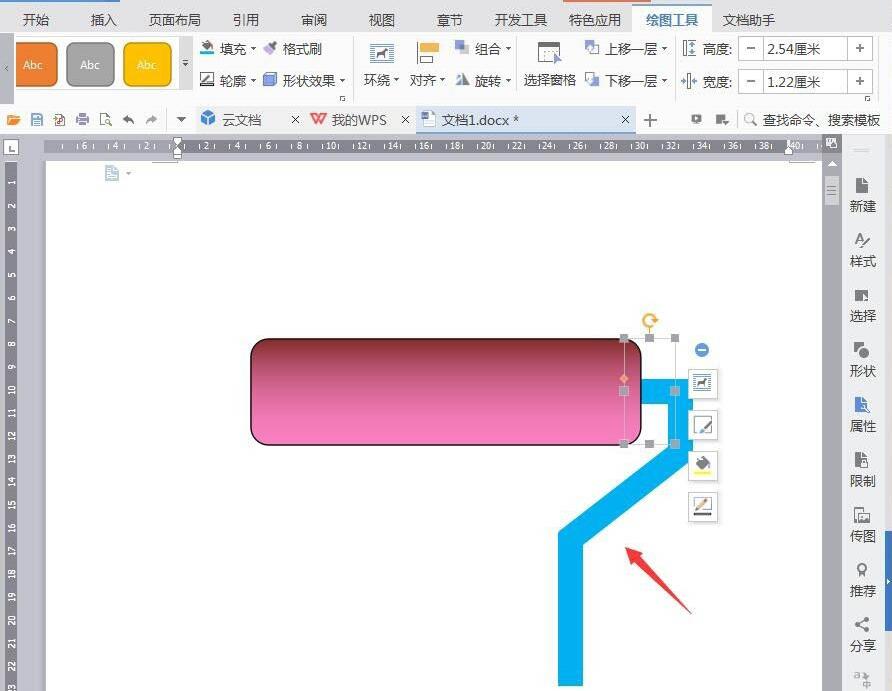Click 下移一层 send backward
Image resolution: width=892 pixels, height=691 pixels.
pos(626,81)
